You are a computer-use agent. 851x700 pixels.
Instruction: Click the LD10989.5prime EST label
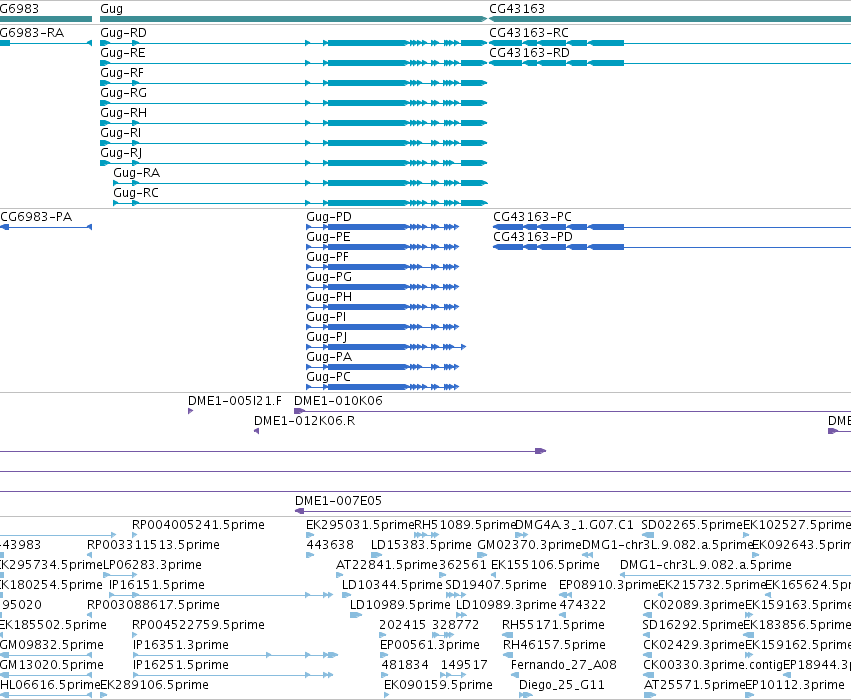tap(400, 605)
